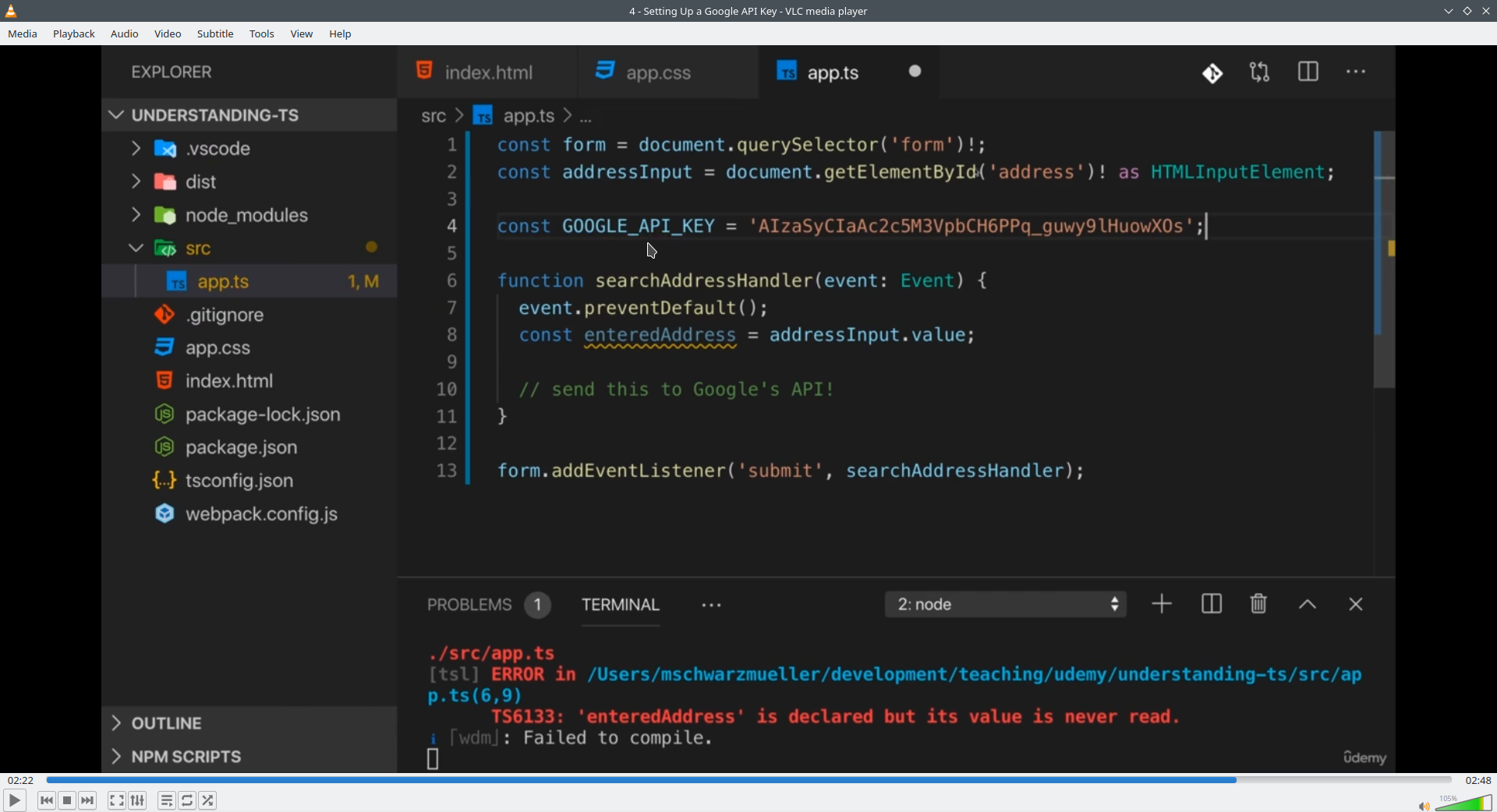This screenshot has height=812, width=1497.
Task: Click the unsaved dot on app.ts tab
Action: tap(915, 71)
